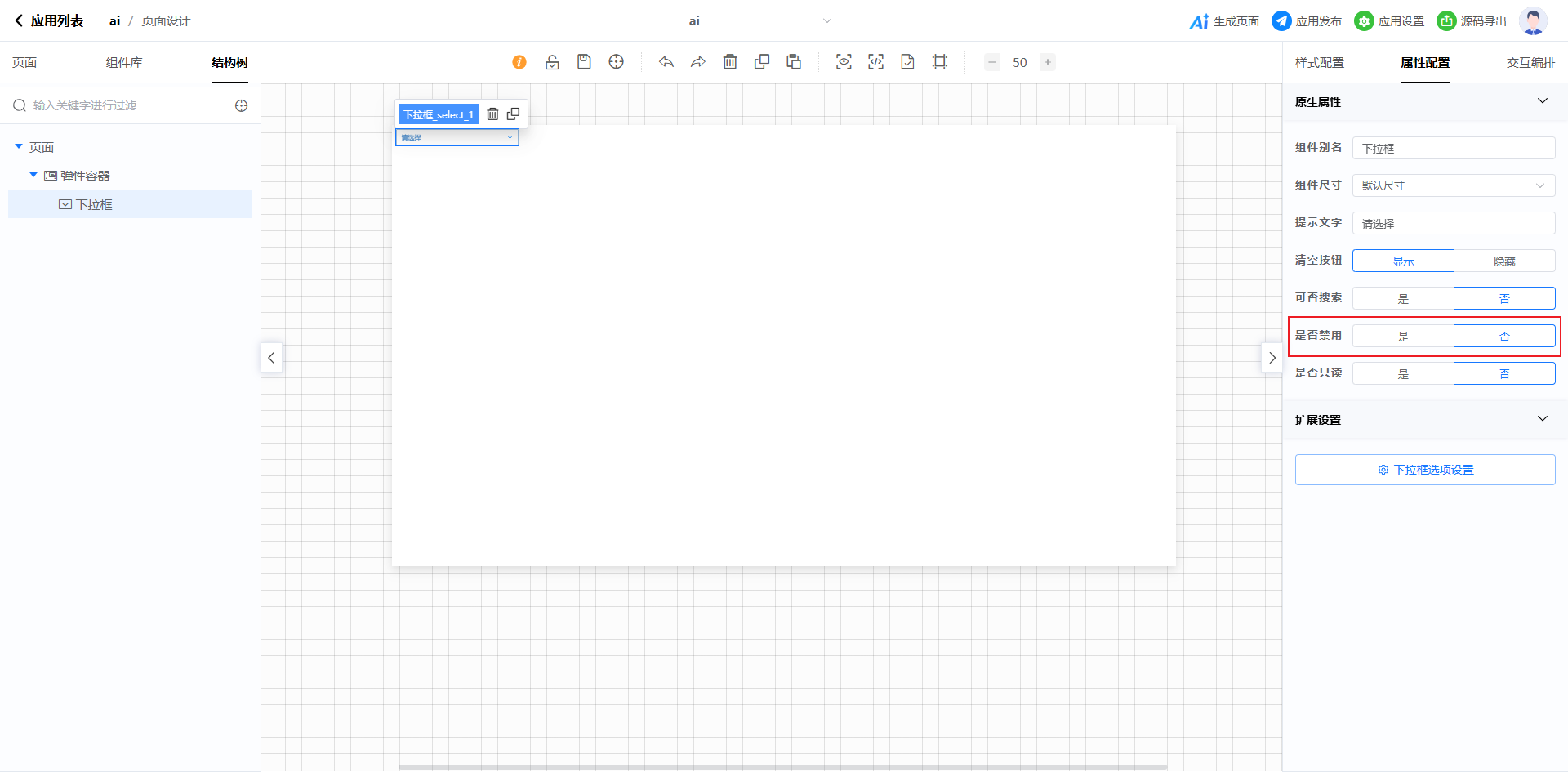The image size is (1568, 772).
Task: Enable 可否搜索 by selecting 是
Action: coord(1403,298)
